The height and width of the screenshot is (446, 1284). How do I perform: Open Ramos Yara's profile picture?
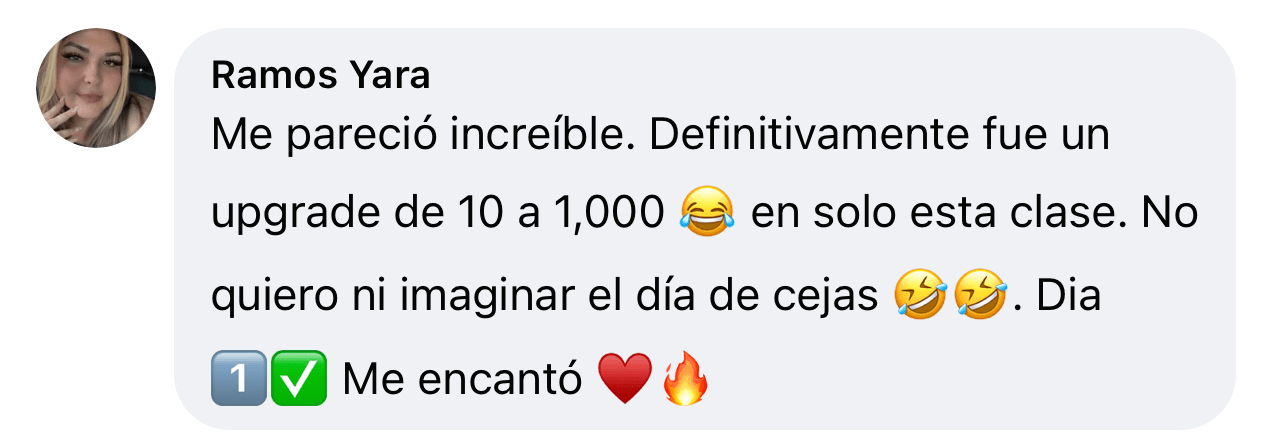click(x=96, y=89)
